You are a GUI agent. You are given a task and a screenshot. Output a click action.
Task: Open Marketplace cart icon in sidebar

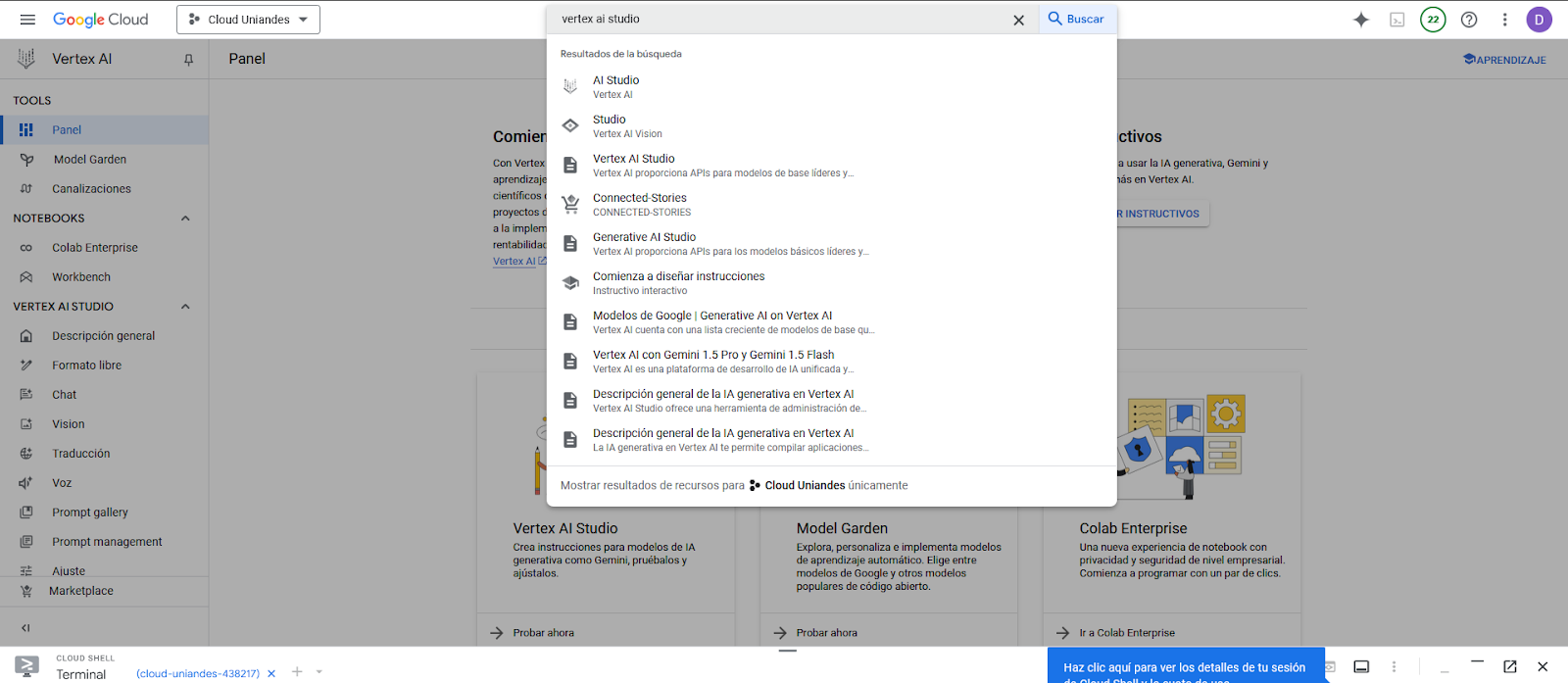pyautogui.click(x=26, y=591)
